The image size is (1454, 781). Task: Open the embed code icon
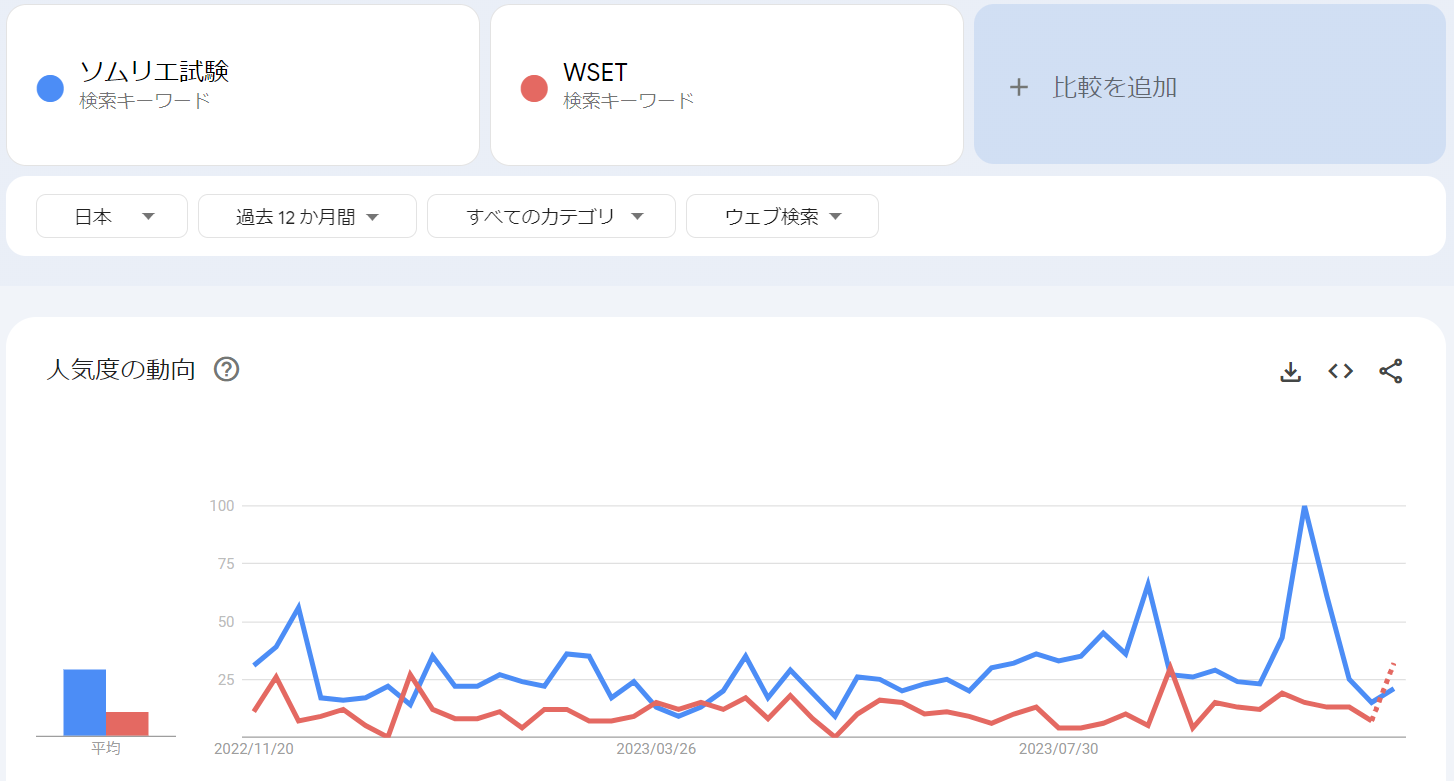tap(1341, 371)
